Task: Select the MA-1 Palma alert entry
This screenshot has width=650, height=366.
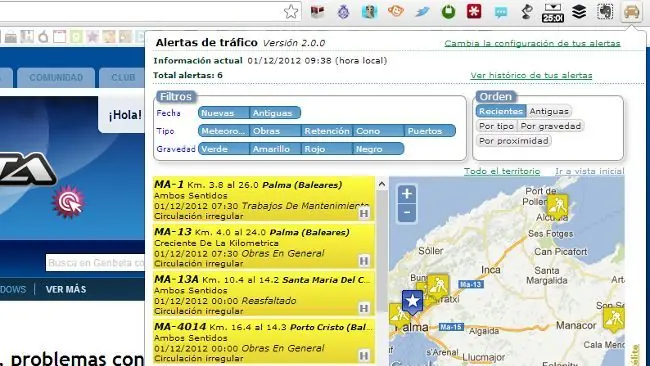Action: coord(264,200)
